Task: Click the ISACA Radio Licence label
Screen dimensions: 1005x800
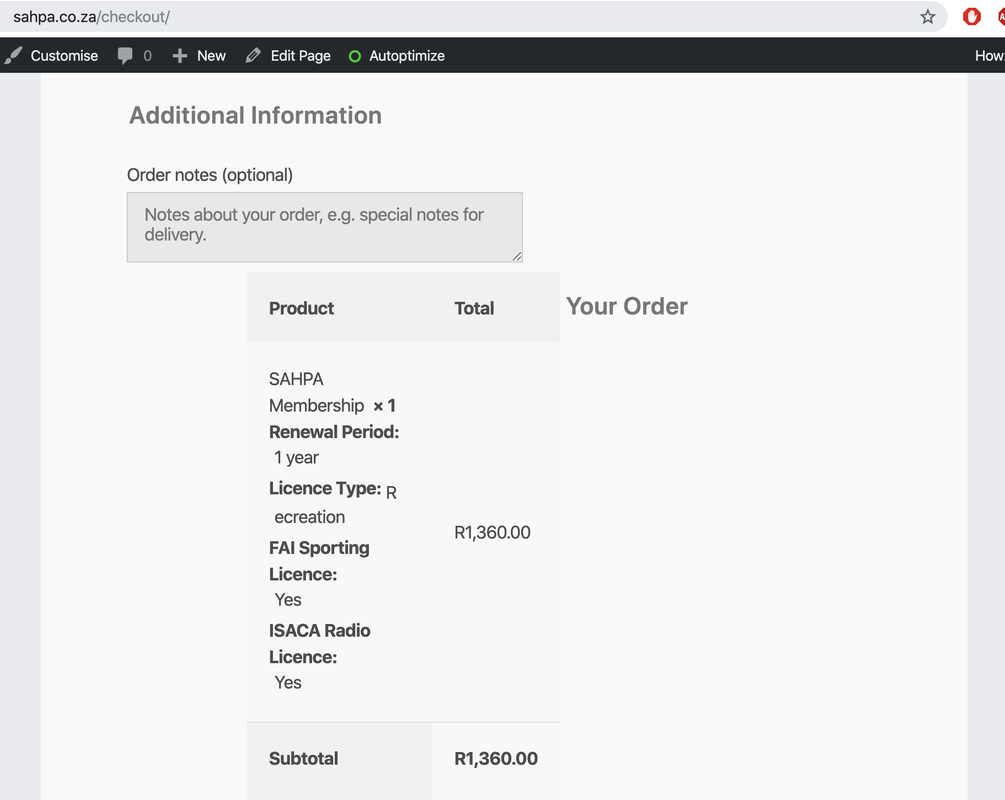Action: click(320, 644)
